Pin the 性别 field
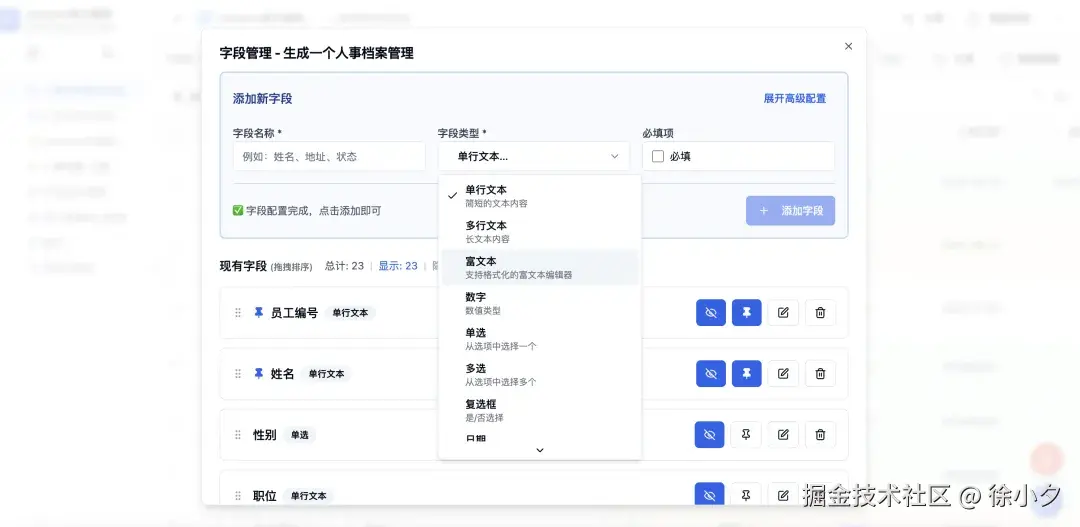The image size is (1080, 527). tap(746, 435)
